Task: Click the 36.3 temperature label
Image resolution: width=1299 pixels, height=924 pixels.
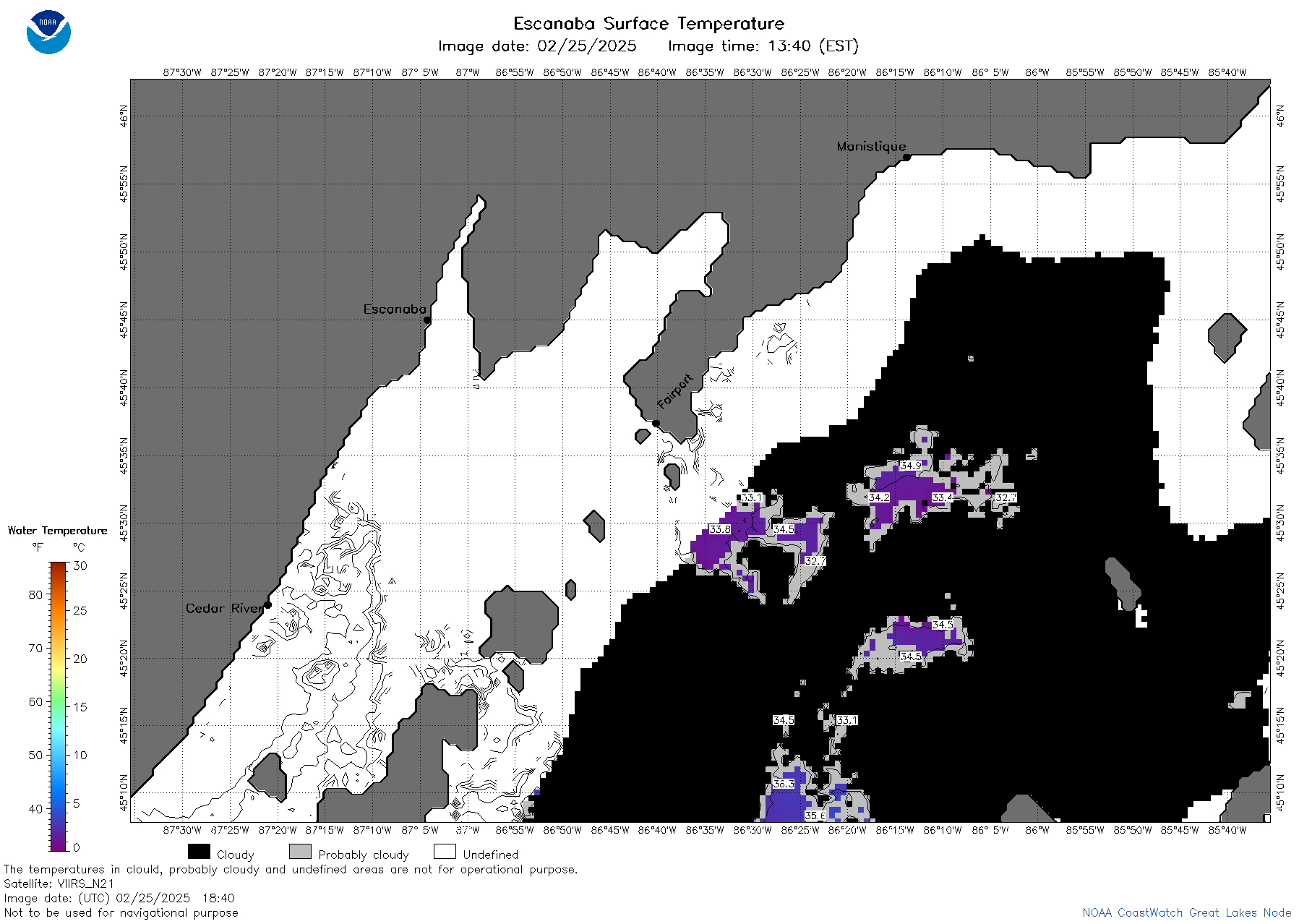Action: pyautogui.click(x=784, y=784)
